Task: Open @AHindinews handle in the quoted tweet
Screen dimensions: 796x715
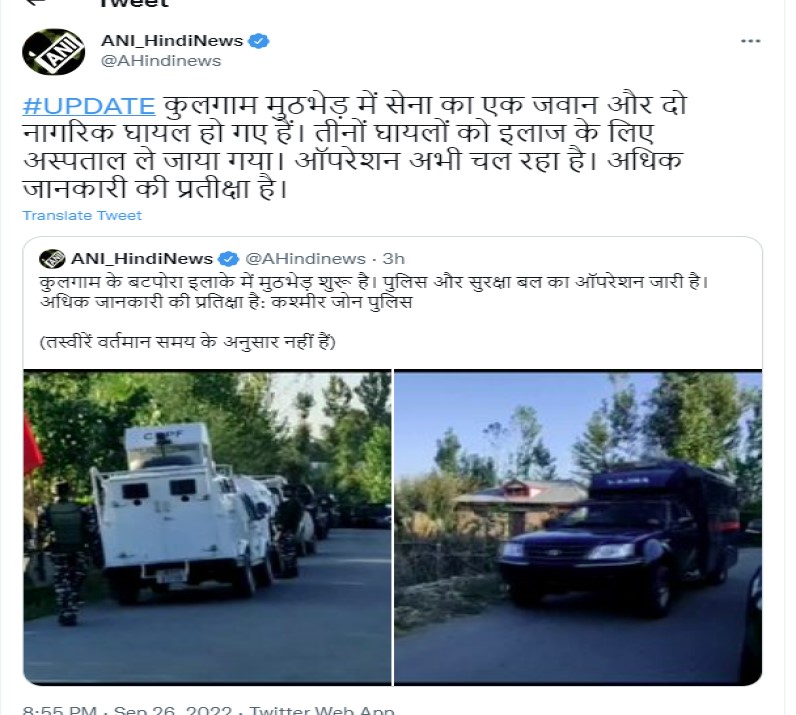Action: pyautogui.click(x=306, y=258)
